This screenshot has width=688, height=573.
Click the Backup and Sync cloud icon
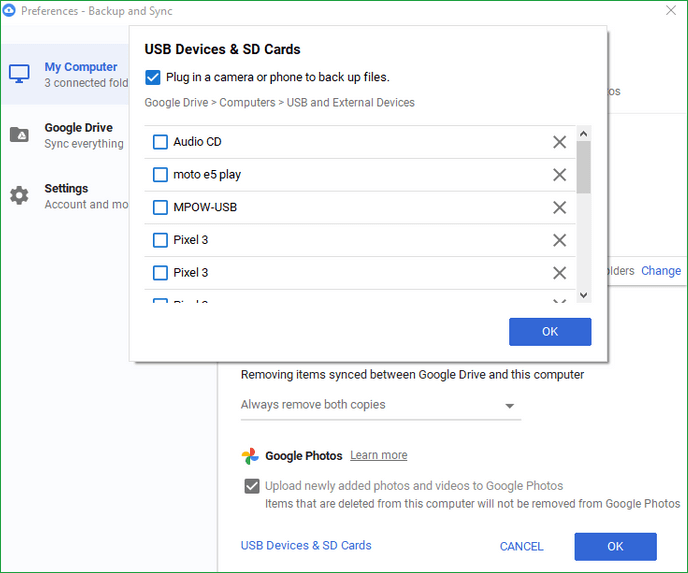coord(9,11)
